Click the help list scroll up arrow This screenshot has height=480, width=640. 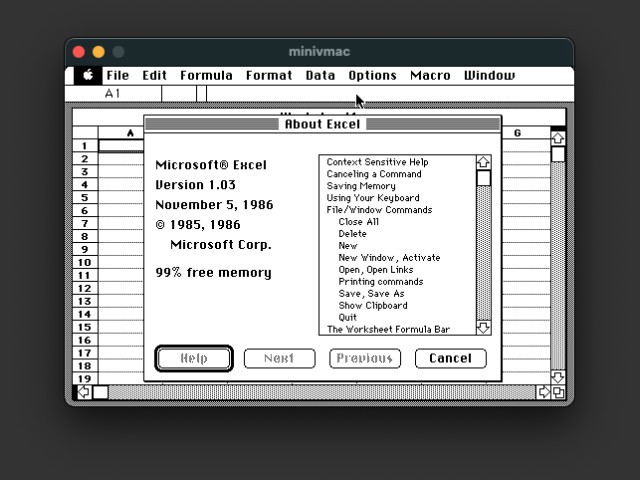point(484,162)
